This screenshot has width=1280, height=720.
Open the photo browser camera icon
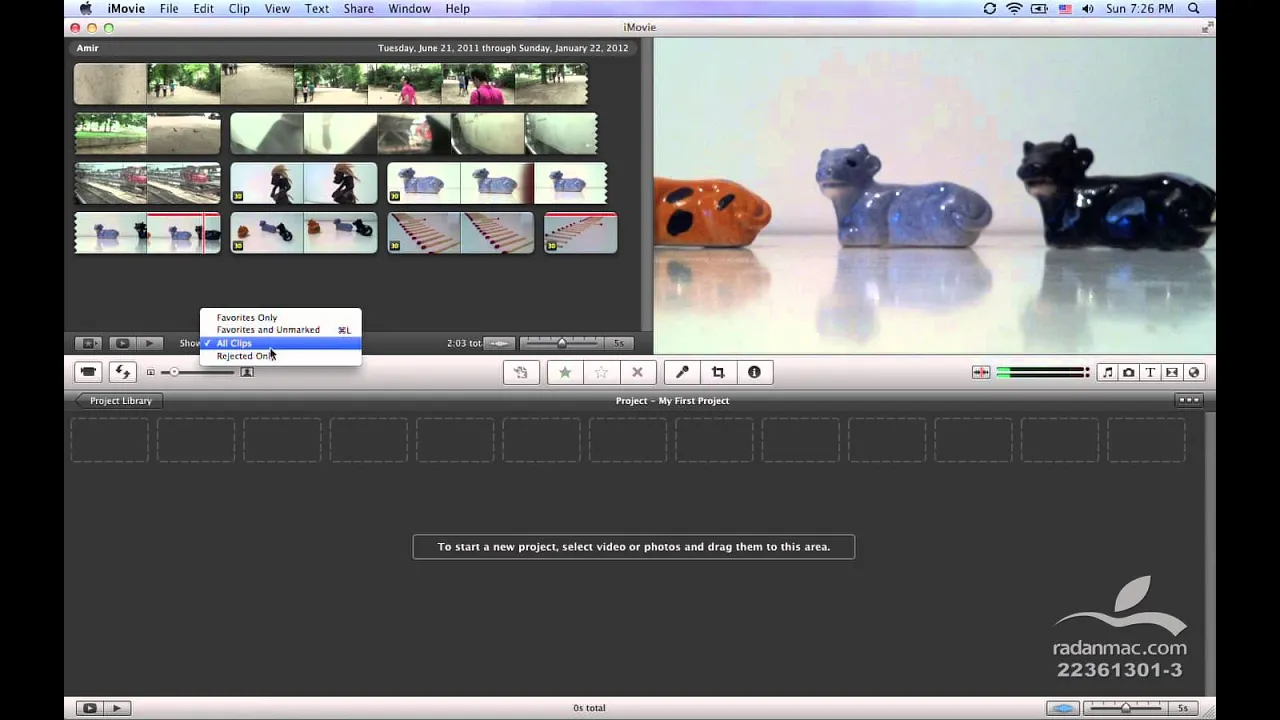tap(1129, 372)
